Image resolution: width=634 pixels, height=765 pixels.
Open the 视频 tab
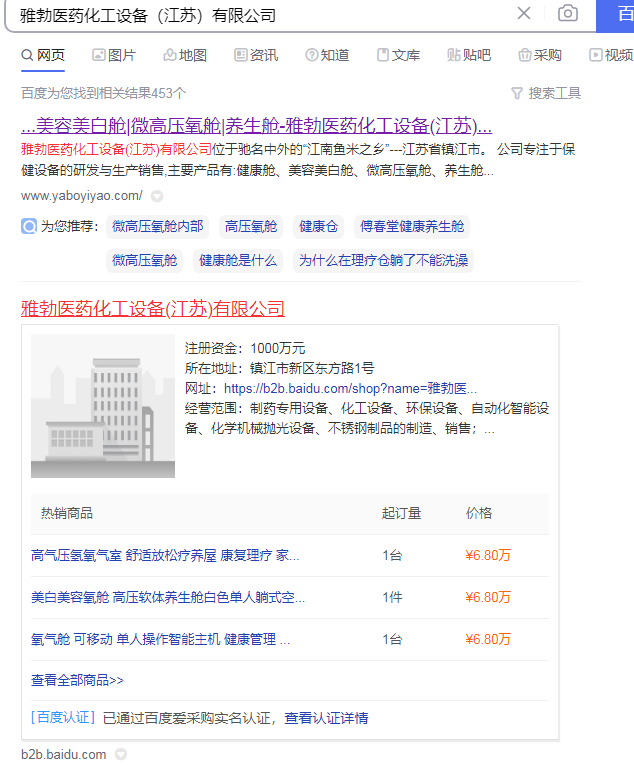[611, 55]
